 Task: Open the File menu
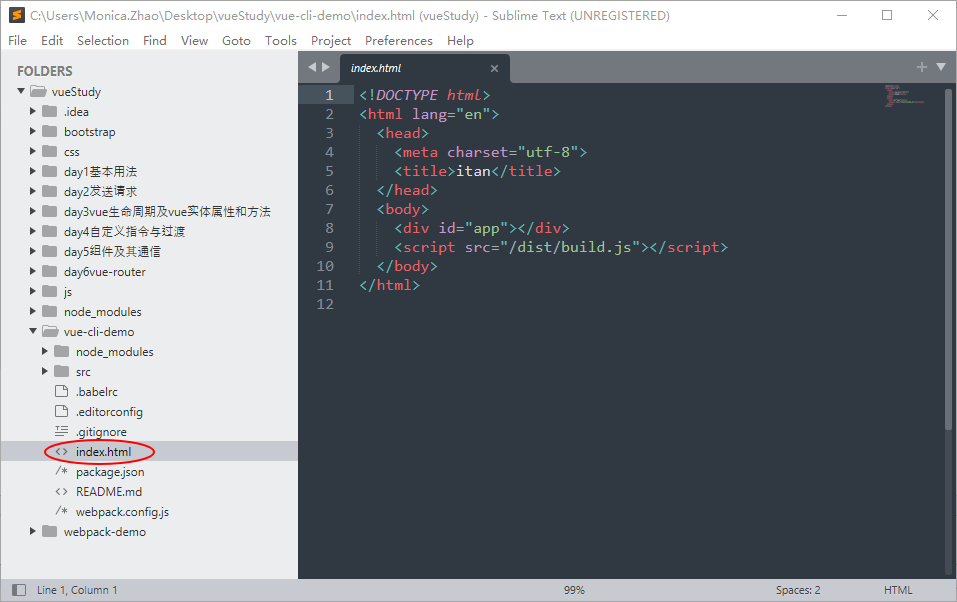coord(17,40)
